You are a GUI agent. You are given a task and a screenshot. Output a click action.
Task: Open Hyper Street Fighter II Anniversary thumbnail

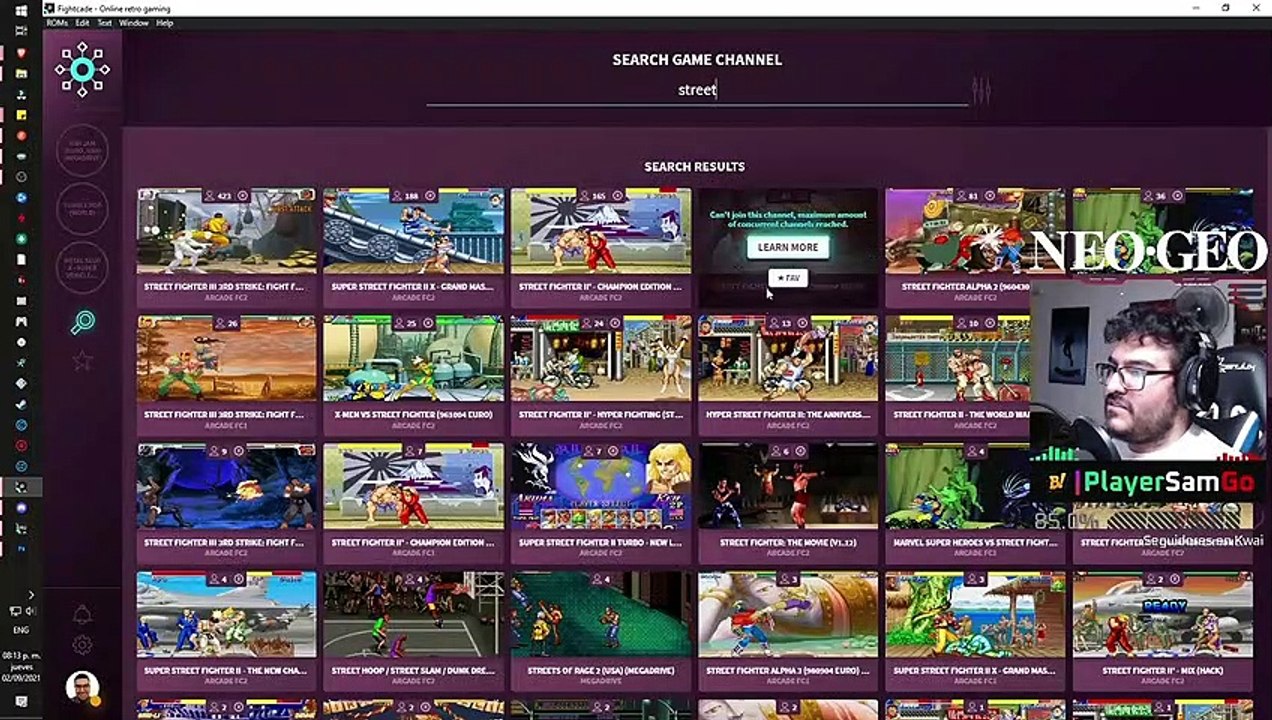[788, 359]
